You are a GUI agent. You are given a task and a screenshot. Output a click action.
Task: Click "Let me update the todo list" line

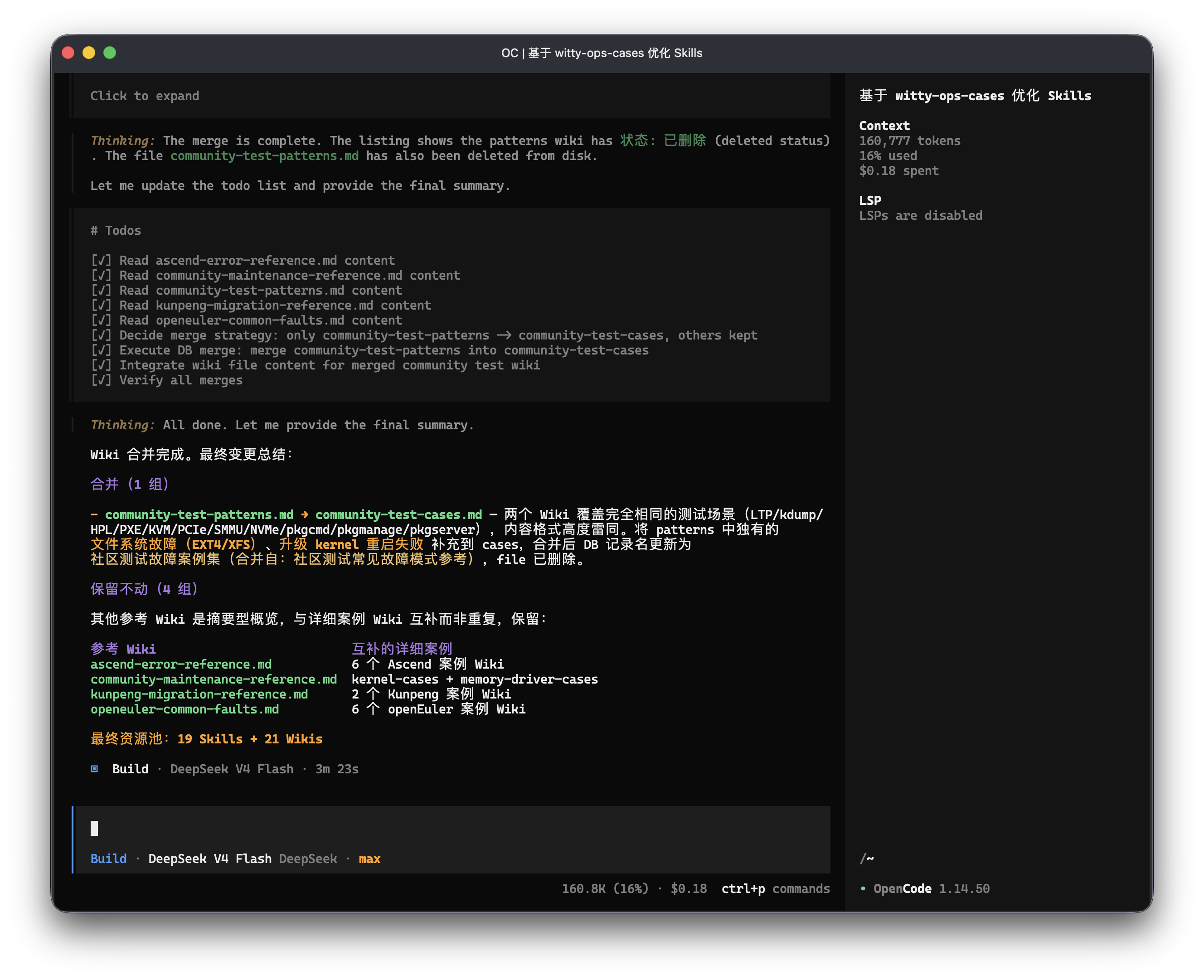[300, 186]
